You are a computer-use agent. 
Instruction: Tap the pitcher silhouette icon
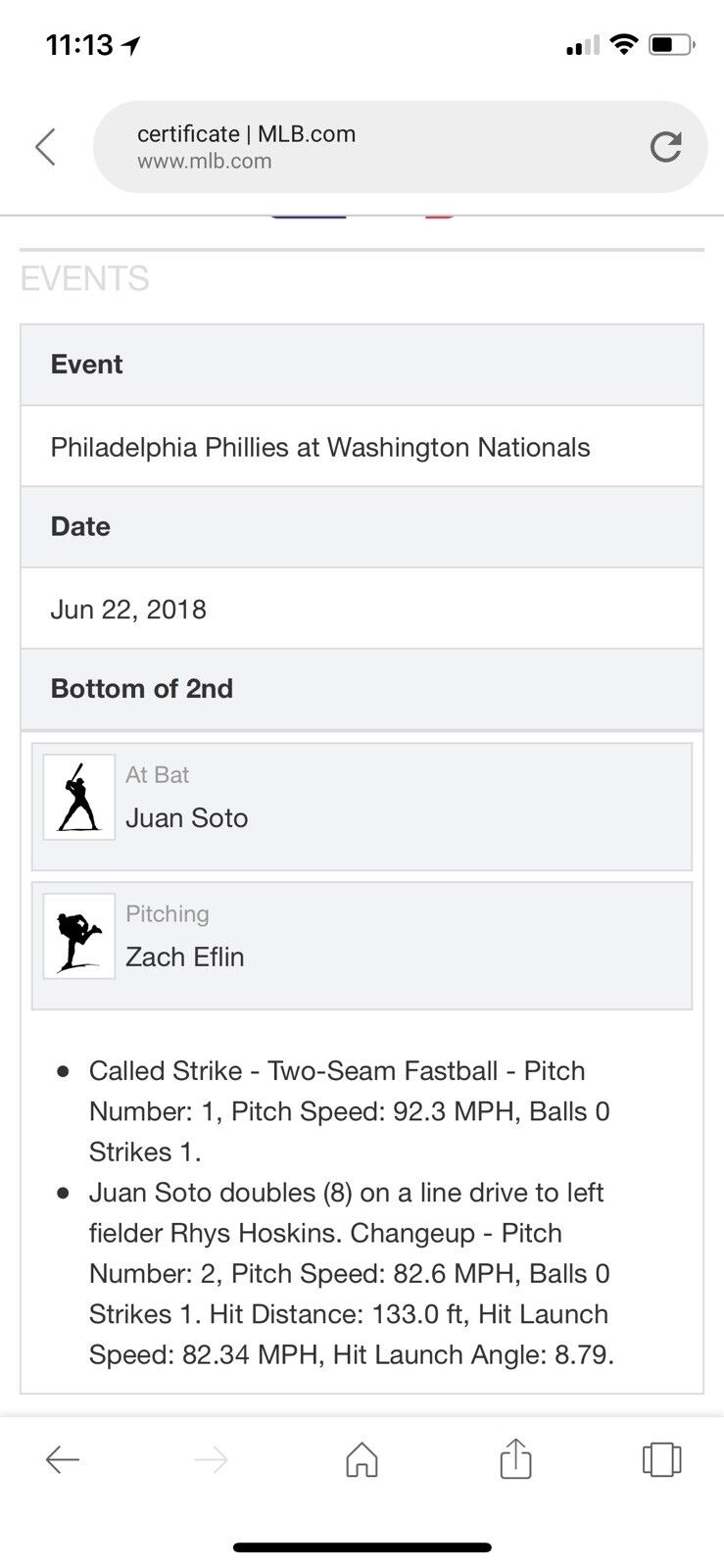pos(79,937)
